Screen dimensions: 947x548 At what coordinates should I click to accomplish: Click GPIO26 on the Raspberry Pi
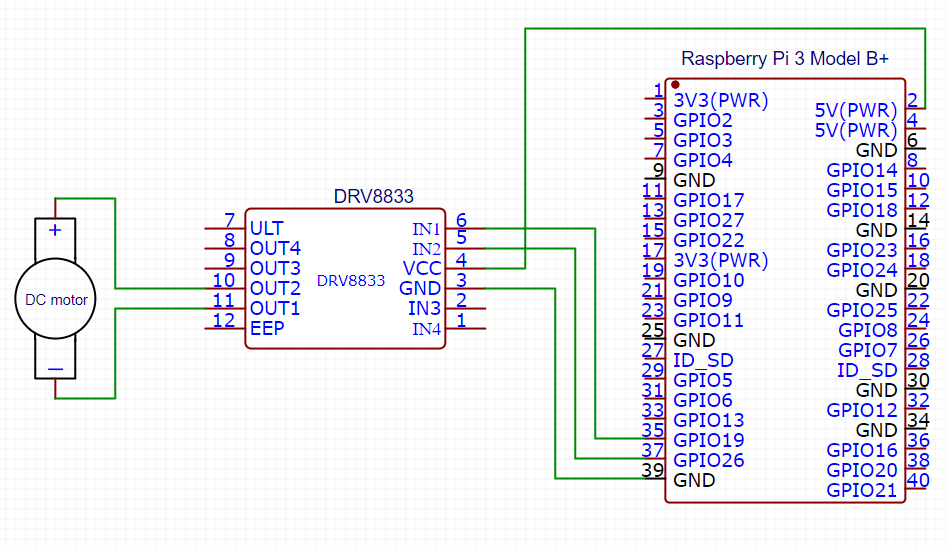click(x=708, y=460)
